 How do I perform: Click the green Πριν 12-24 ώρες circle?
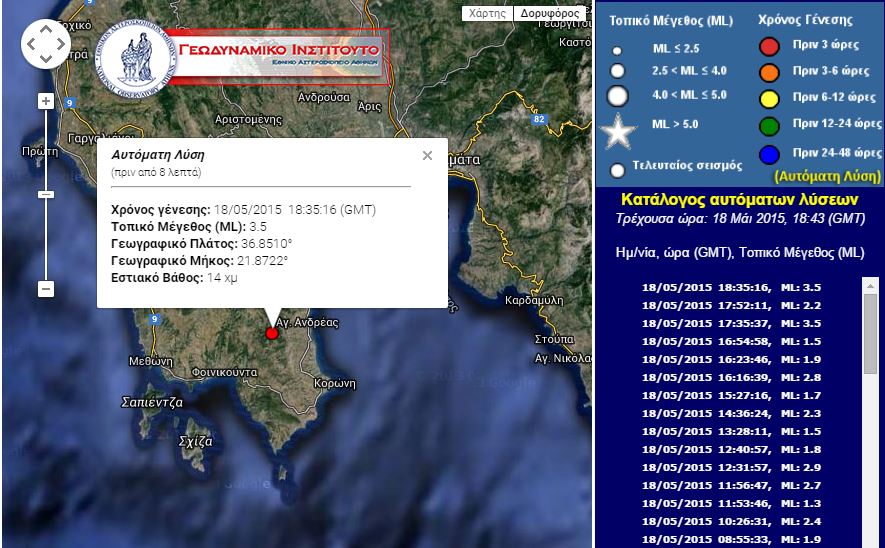[769, 124]
